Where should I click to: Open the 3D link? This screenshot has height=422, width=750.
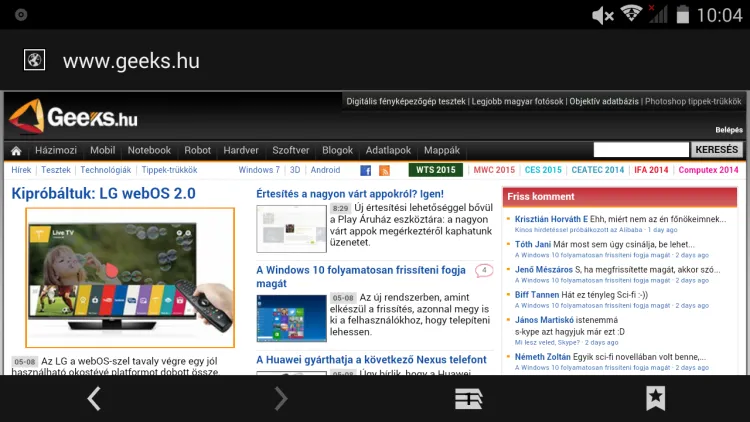295,170
